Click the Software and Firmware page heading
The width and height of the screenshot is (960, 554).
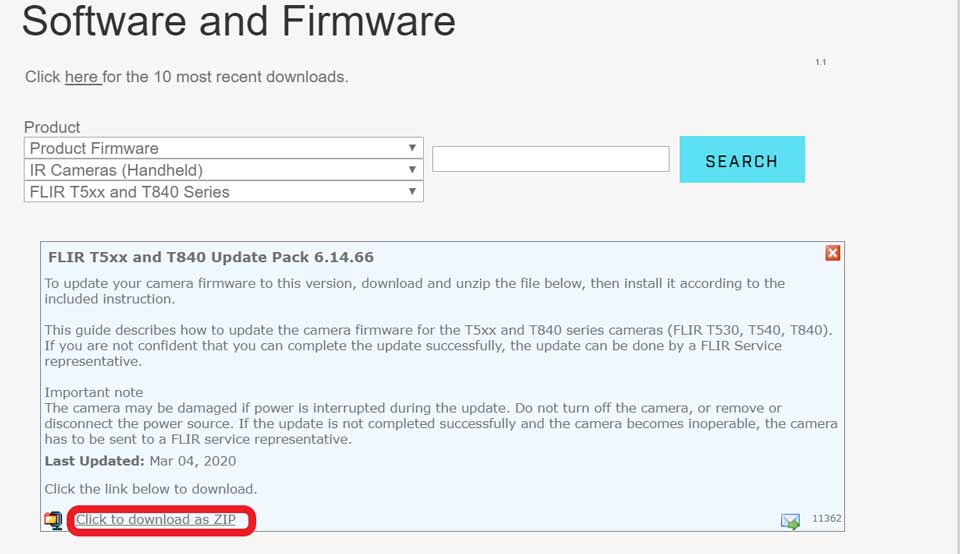238,21
